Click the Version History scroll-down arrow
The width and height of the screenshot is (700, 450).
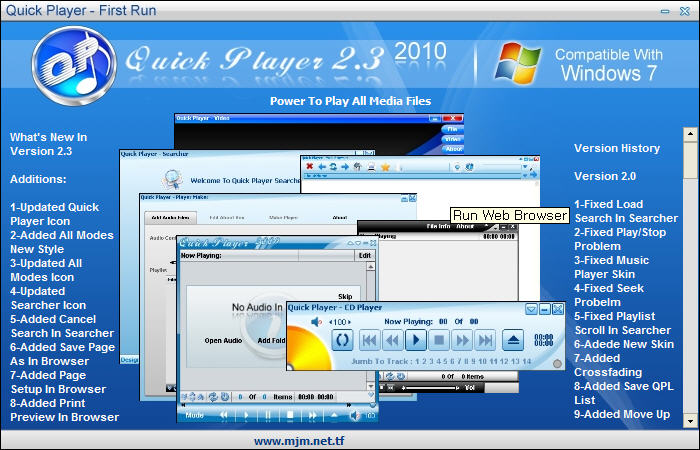point(690,421)
